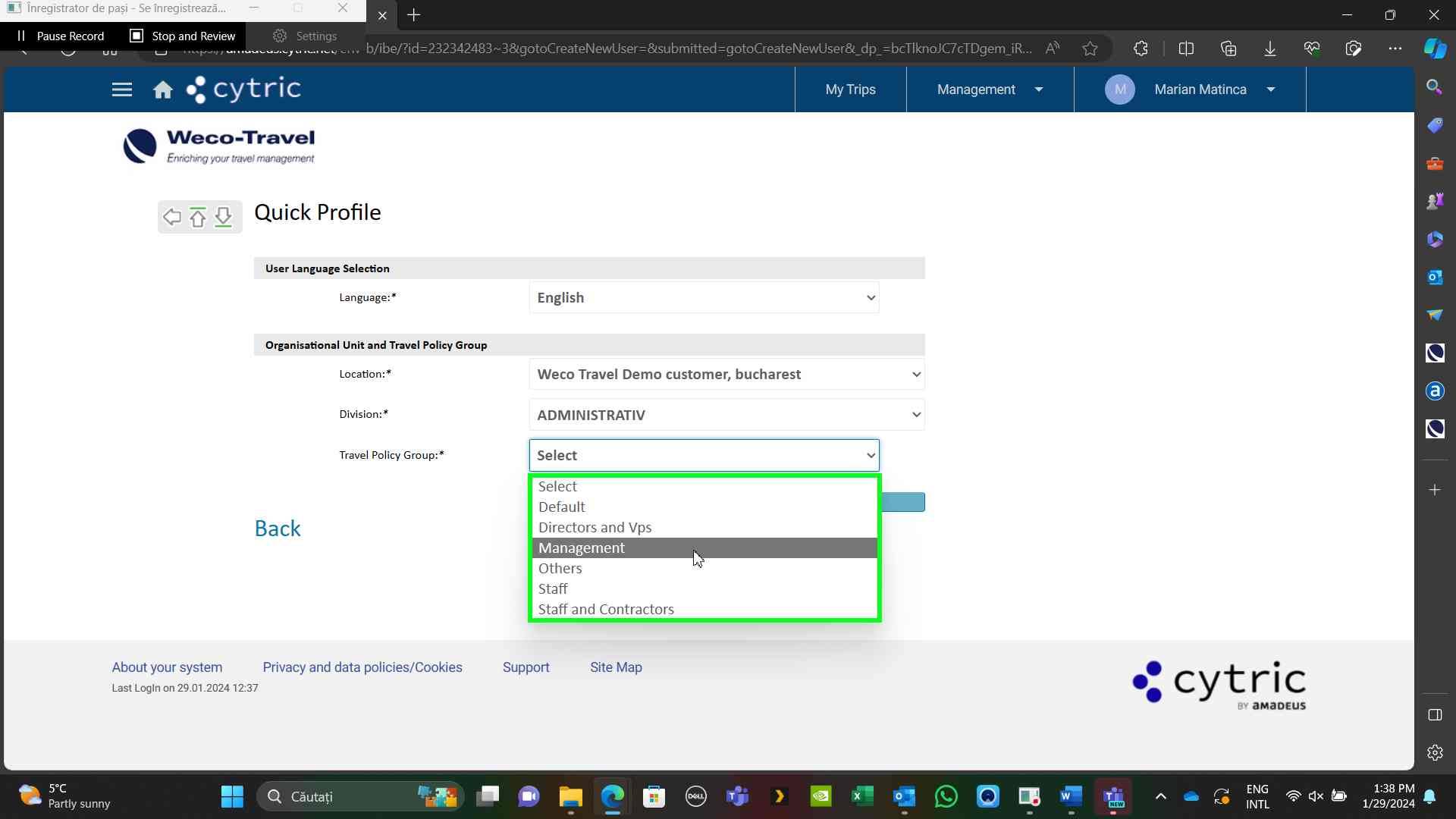Open the Windows Start menu
Screen dimensions: 1456x819
232,796
